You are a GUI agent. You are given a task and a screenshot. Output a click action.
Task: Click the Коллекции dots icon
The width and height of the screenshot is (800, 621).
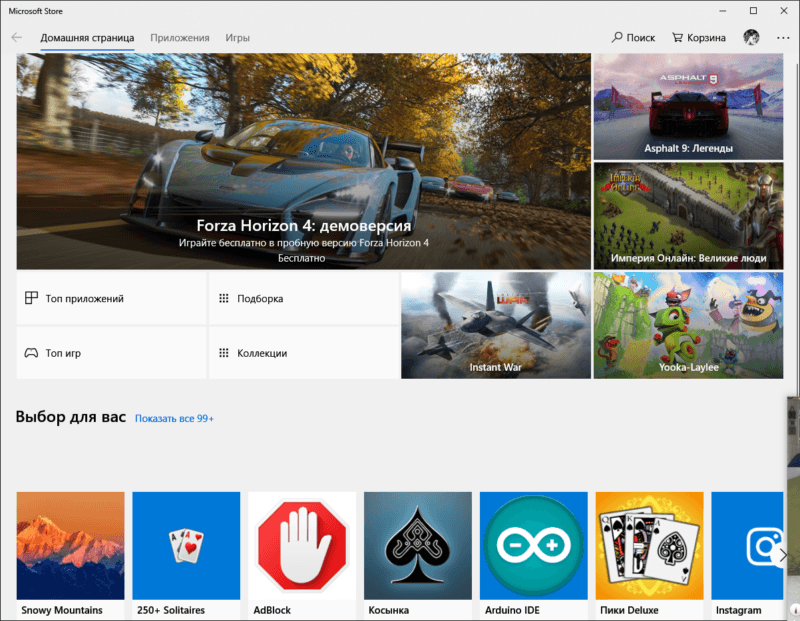223,353
